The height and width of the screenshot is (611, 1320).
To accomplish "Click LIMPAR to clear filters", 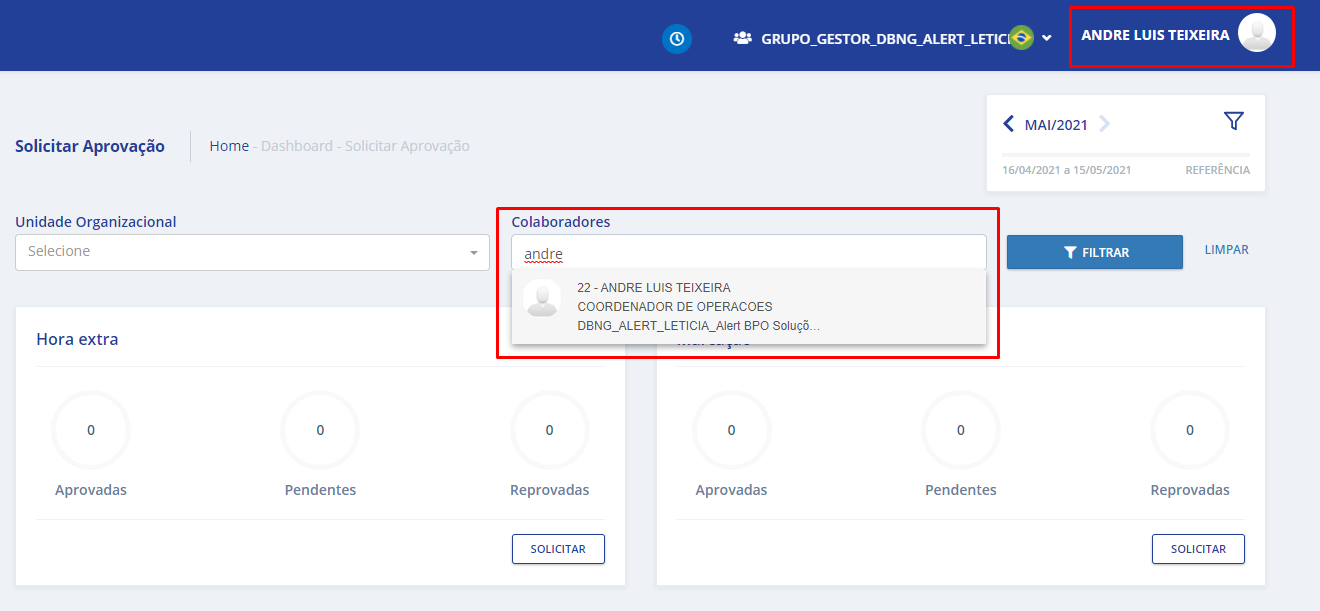I will (x=1226, y=250).
